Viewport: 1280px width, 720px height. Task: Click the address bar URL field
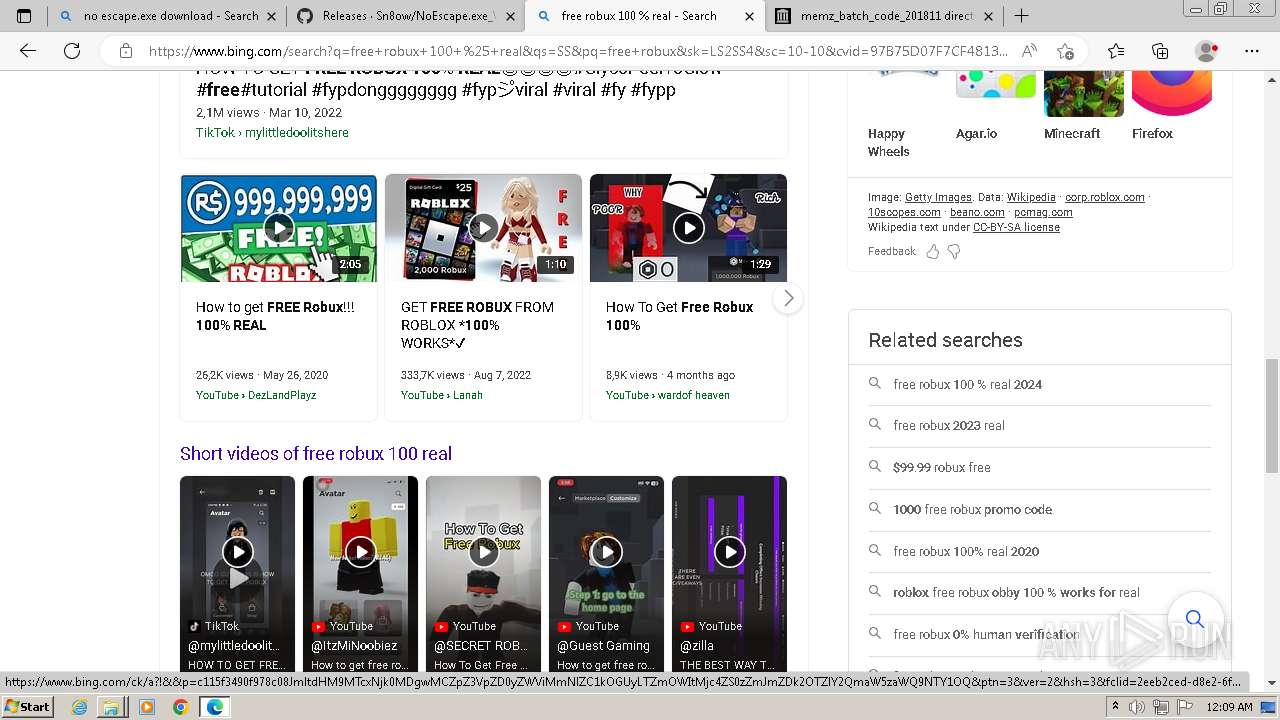578,51
